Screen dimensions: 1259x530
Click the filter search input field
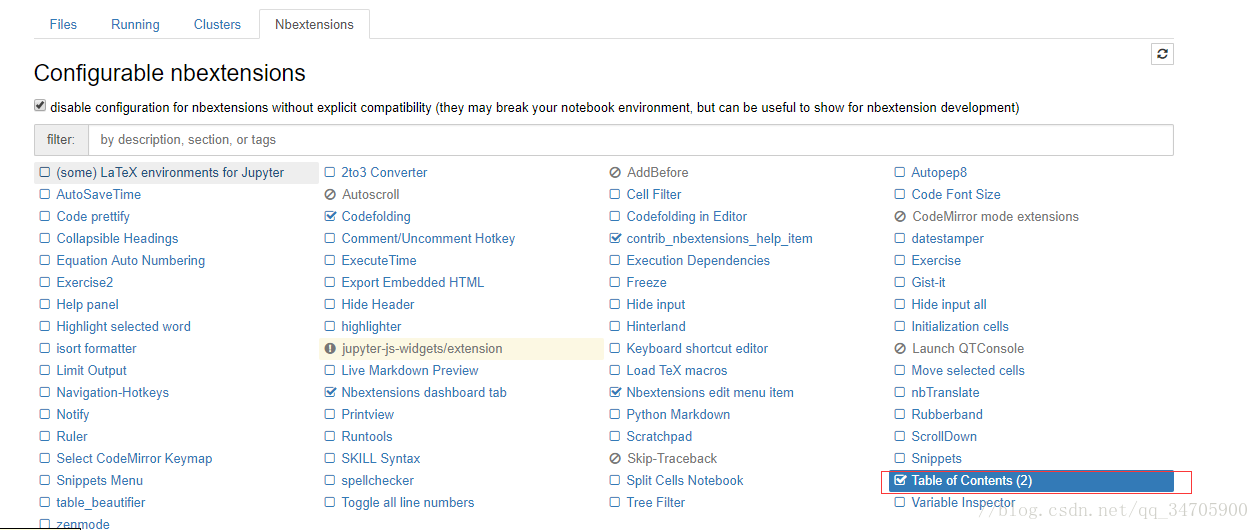pyautogui.click(x=630, y=140)
